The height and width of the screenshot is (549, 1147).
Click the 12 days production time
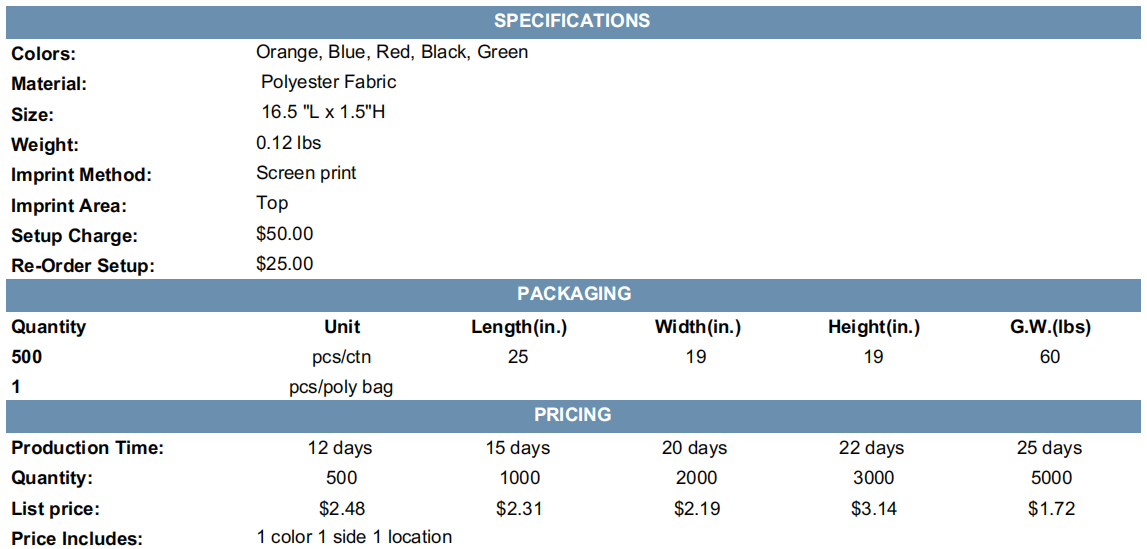pyautogui.click(x=340, y=447)
